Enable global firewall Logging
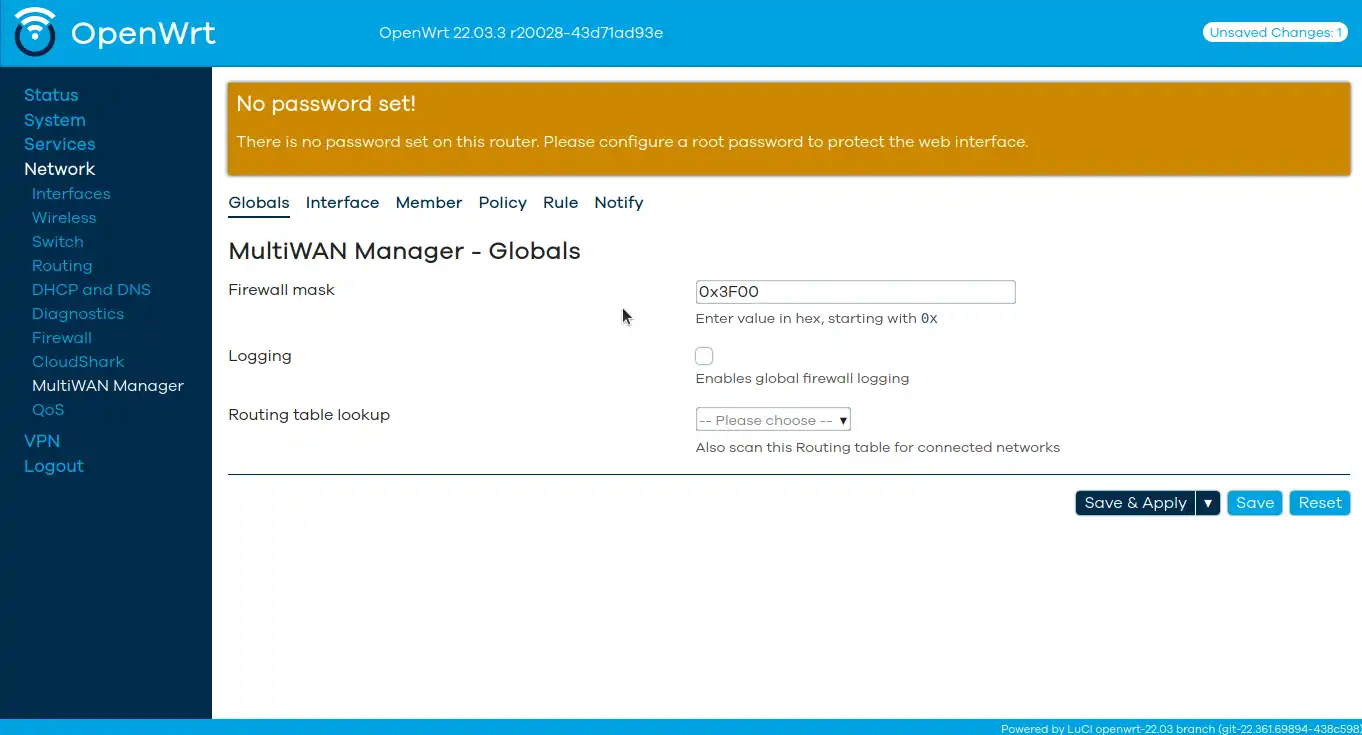This screenshot has width=1362, height=735. (x=704, y=355)
